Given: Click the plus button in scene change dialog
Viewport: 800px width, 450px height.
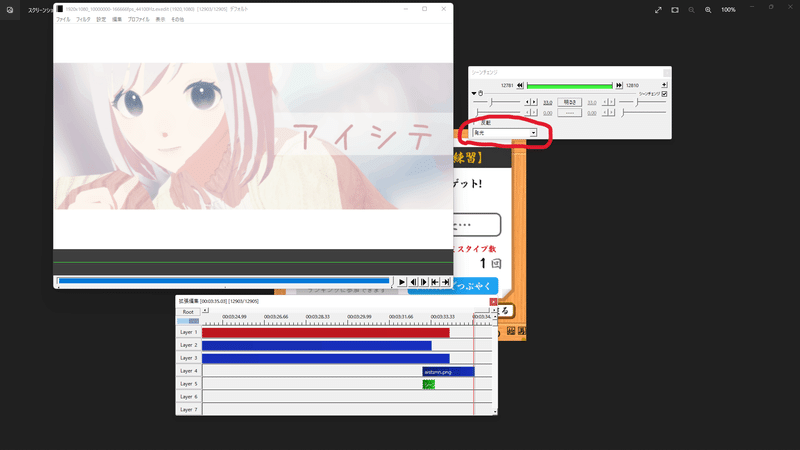Looking at the screenshot, I should point(664,85).
